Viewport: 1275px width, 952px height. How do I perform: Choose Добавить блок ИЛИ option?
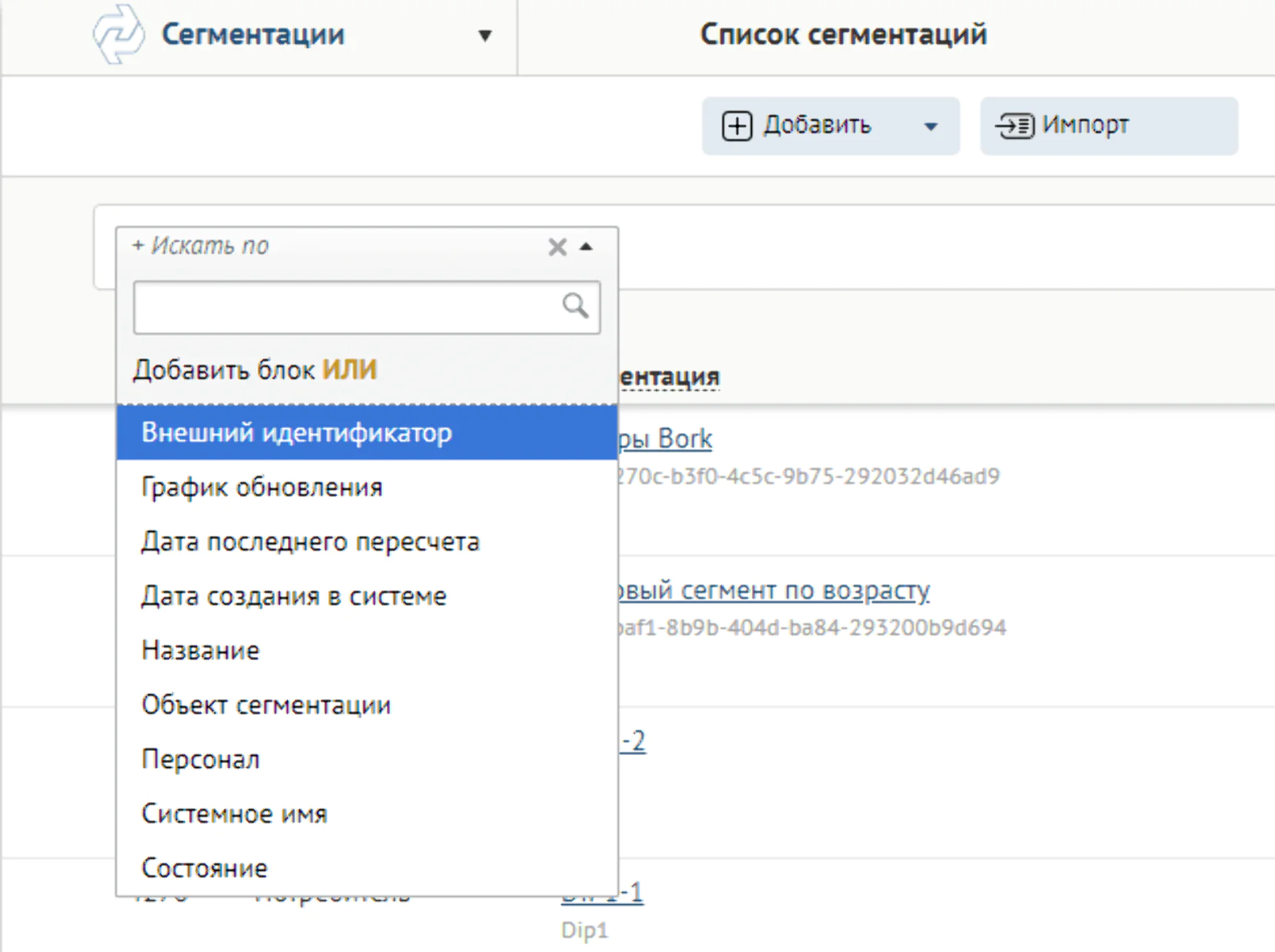(x=255, y=370)
